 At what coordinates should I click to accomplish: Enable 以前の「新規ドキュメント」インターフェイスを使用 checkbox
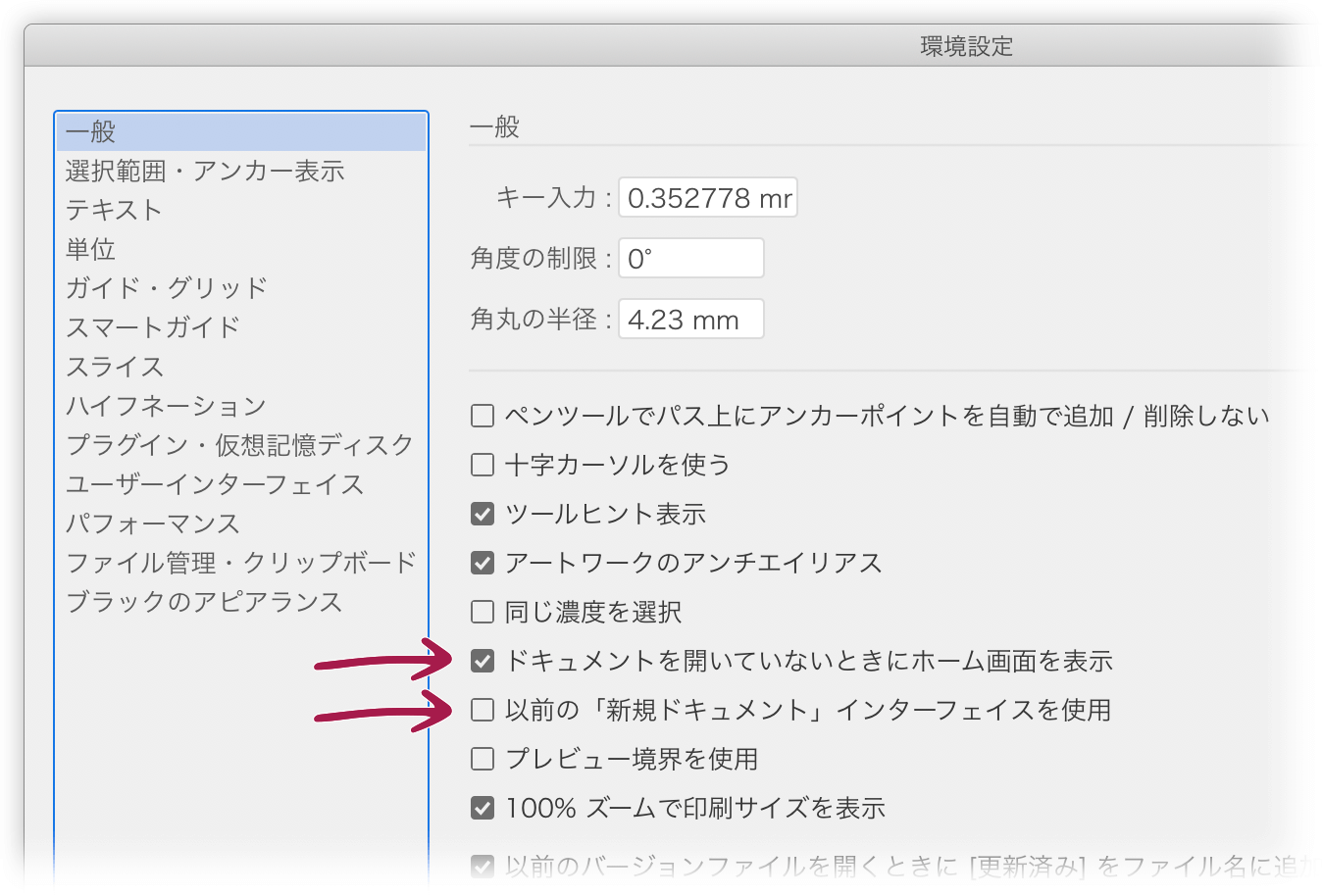(x=483, y=710)
